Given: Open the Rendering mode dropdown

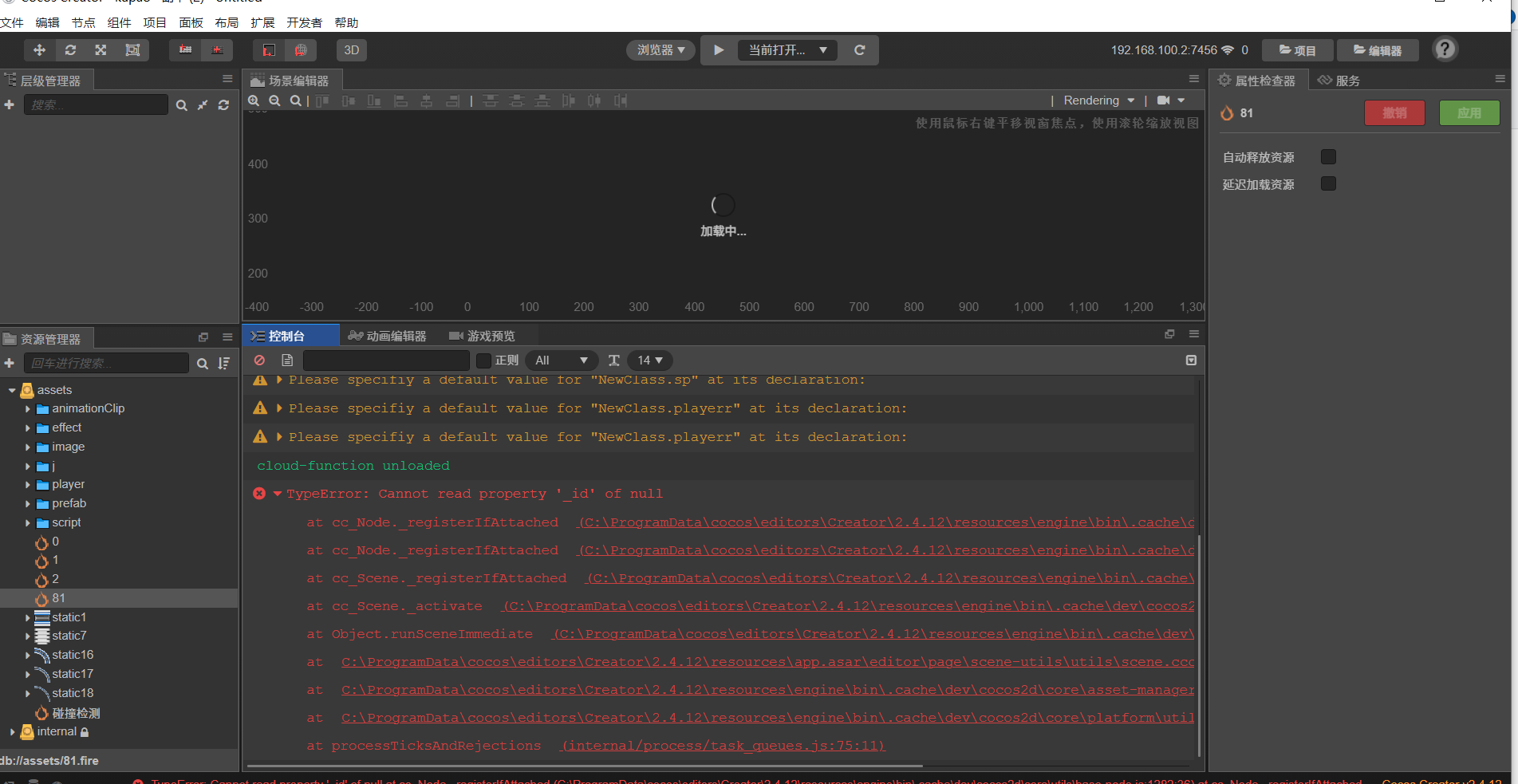Looking at the screenshot, I should [1099, 100].
